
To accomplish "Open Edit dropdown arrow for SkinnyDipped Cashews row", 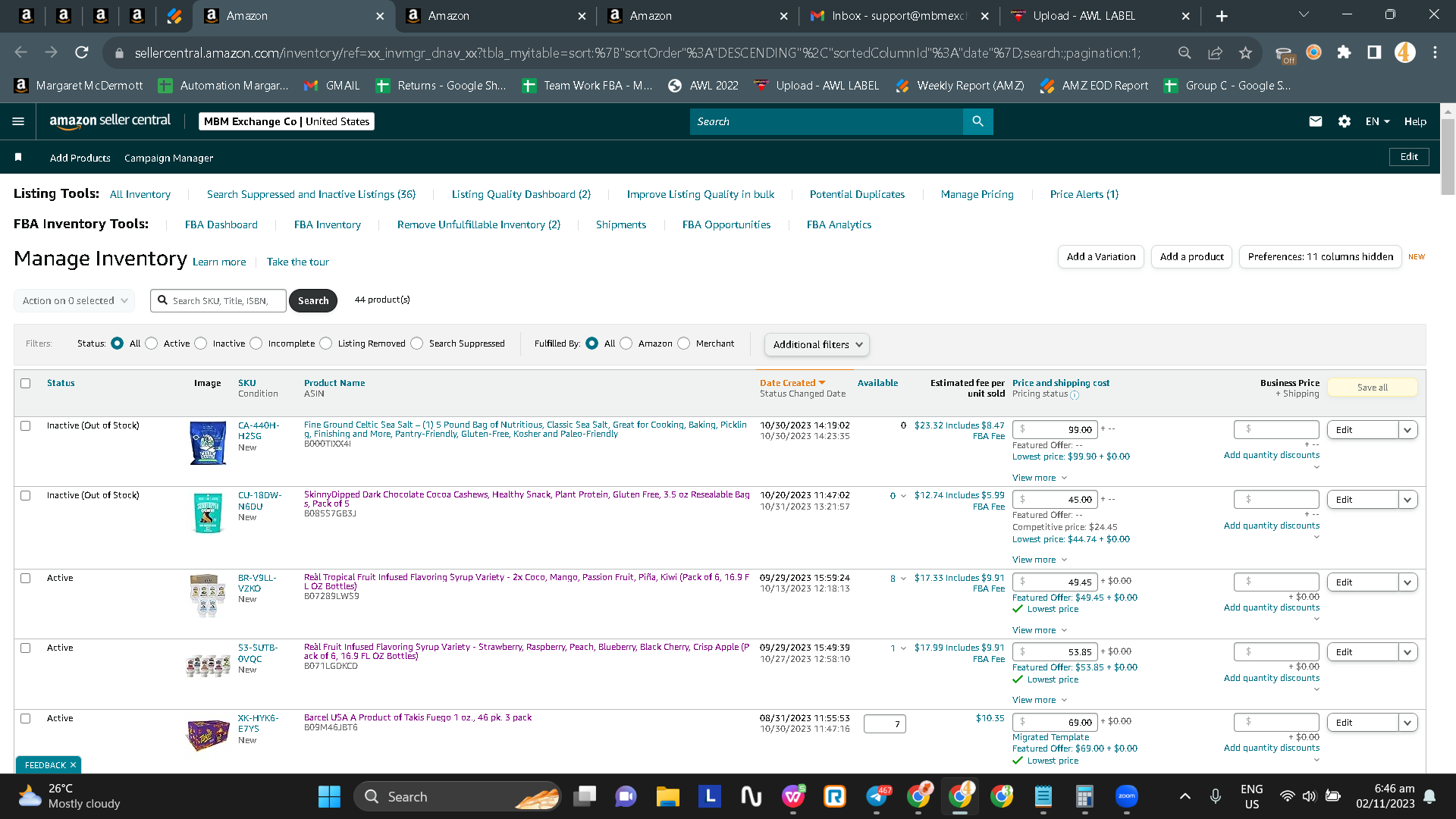I will coord(1408,500).
